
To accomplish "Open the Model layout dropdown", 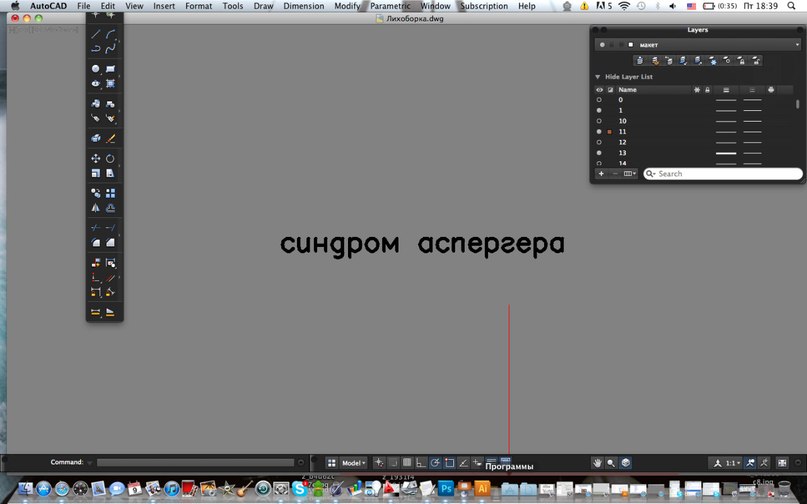I will tap(353, 463).
